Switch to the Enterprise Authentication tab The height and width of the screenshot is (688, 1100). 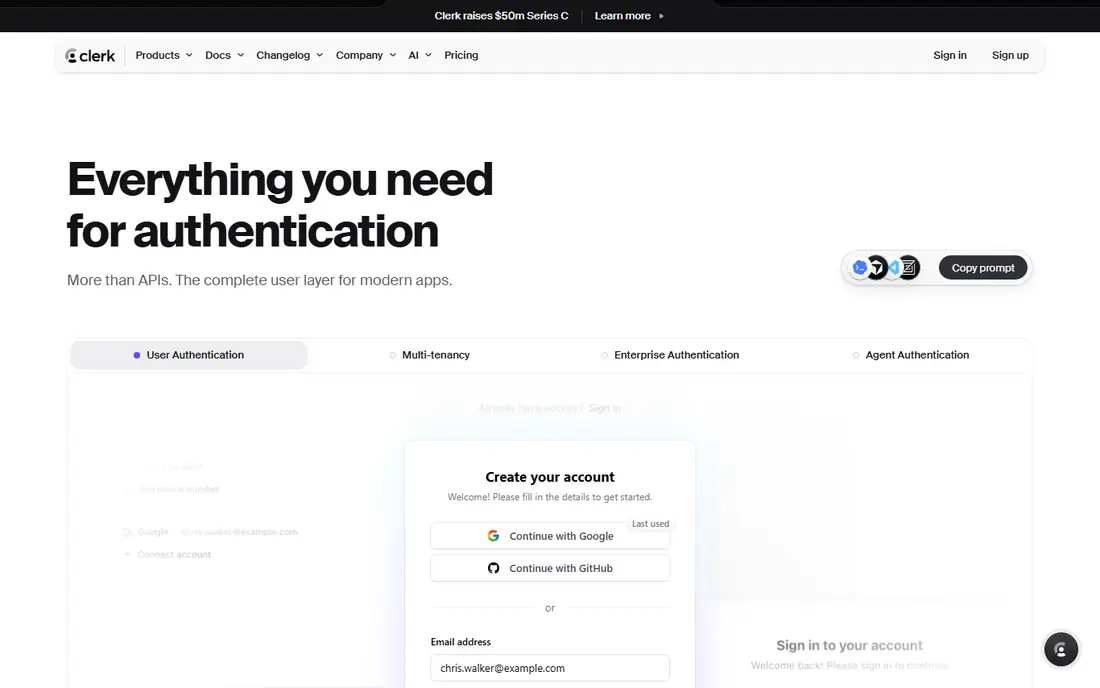(670, 355)
